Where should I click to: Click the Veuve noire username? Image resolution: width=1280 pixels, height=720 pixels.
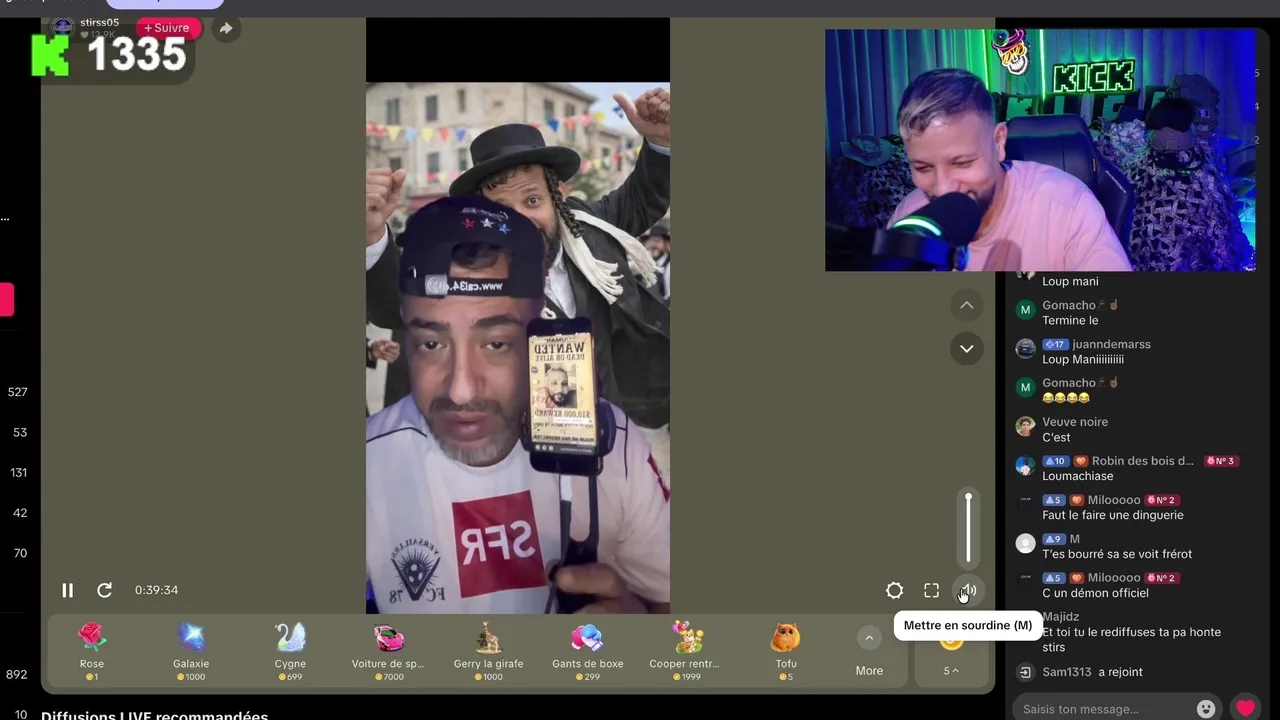click(1074, 422)
